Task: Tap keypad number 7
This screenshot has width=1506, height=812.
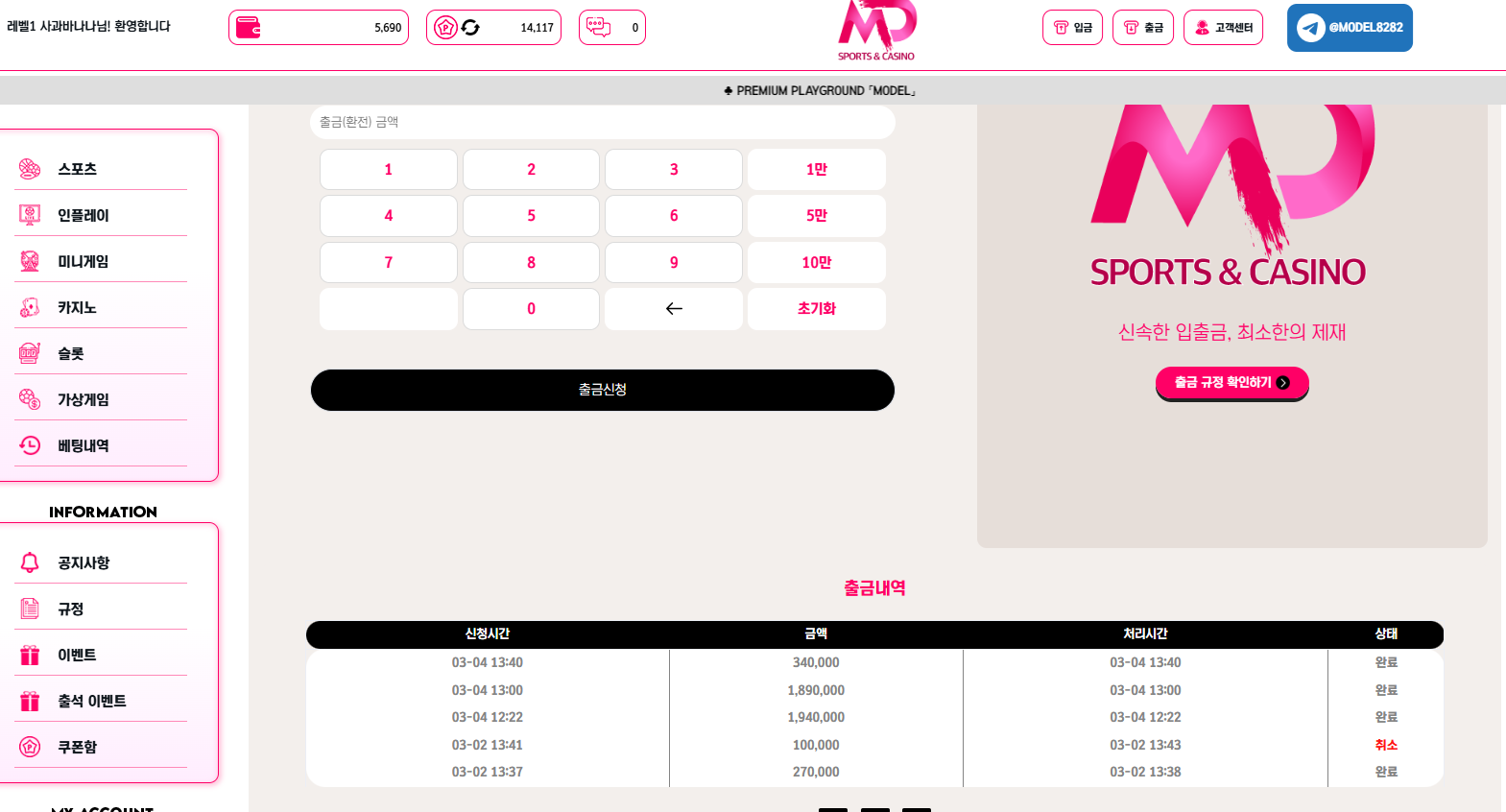Action: point(389,262)
